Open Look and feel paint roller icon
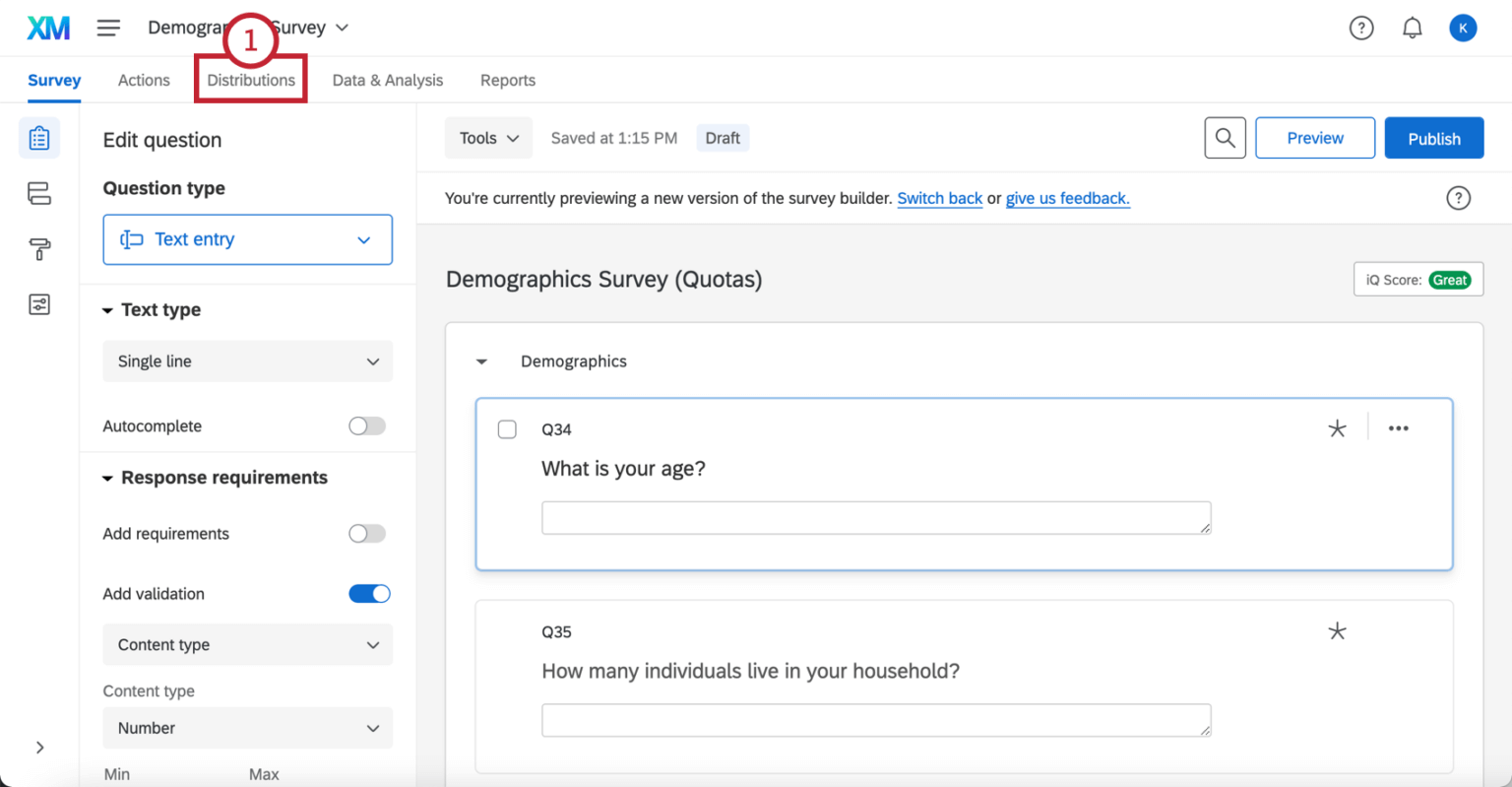This screenshot has width=1512, height=787. point(39,249)
